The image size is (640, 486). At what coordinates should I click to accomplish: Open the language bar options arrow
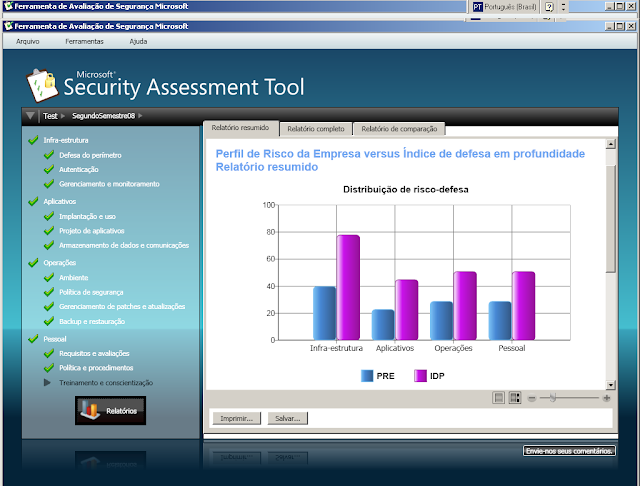(563, 7)
